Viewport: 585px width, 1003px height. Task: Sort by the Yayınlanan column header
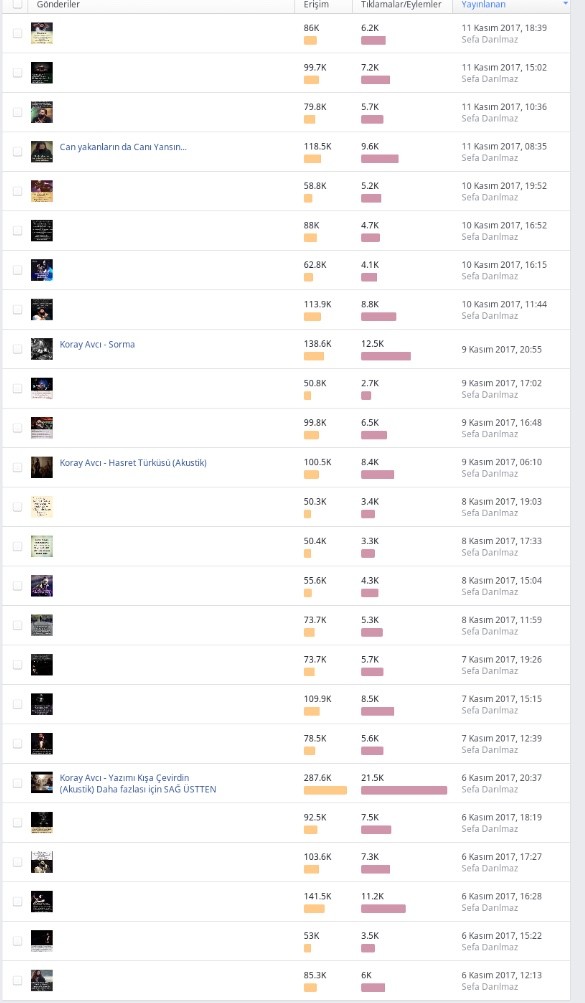click(483, 4)
